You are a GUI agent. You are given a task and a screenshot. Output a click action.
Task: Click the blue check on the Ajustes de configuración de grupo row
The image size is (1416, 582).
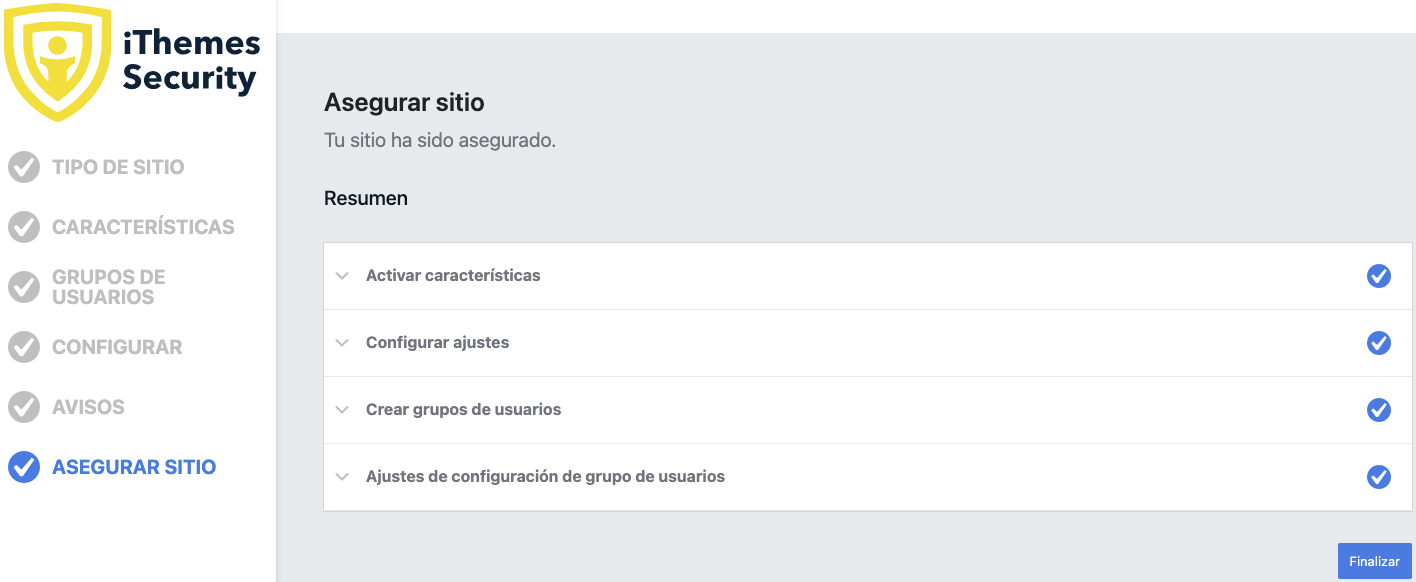(x=1379, y=477)
